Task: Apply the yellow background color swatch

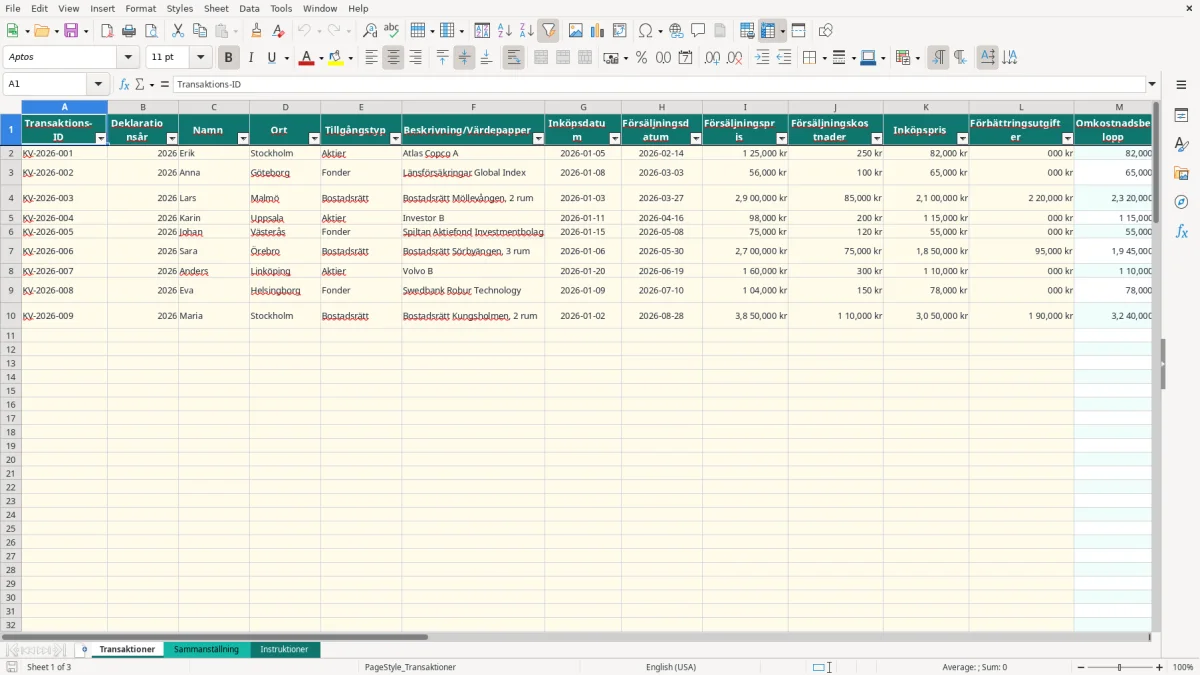Action: point(336,58)
